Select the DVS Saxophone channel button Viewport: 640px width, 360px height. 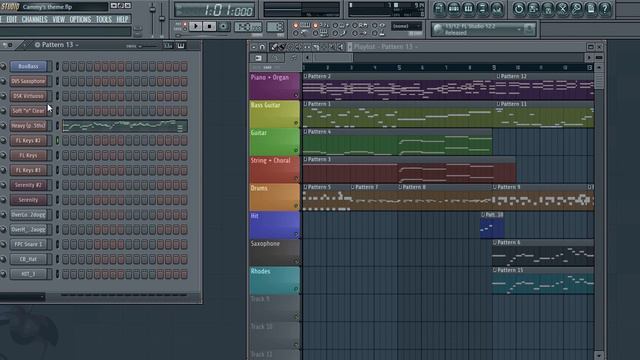[29, 81]
